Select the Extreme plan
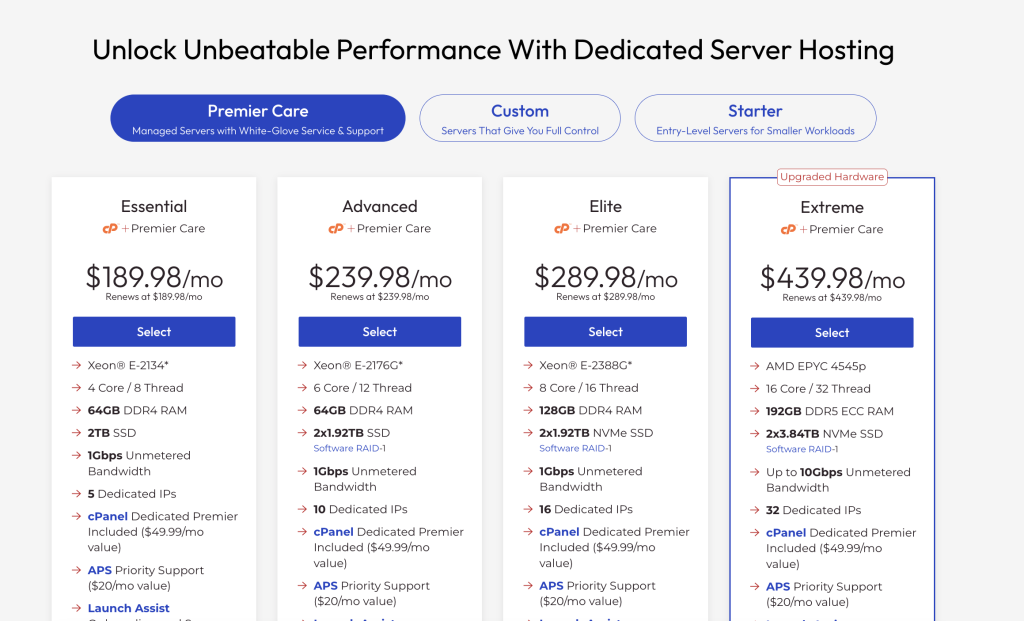Screen dimensions: 1024x621 point(832,332)
